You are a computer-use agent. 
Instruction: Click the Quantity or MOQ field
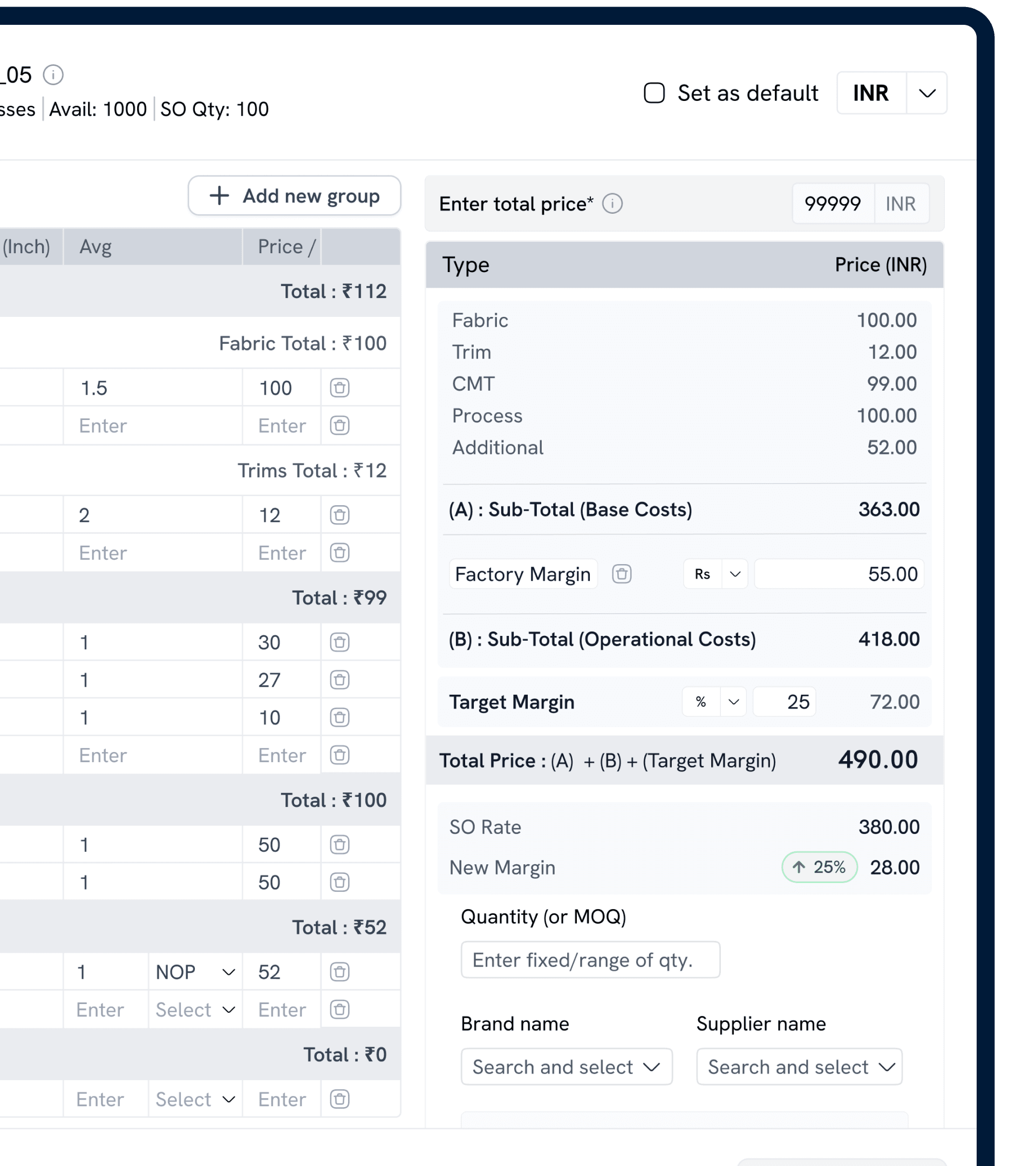click(x=590, y=960)
